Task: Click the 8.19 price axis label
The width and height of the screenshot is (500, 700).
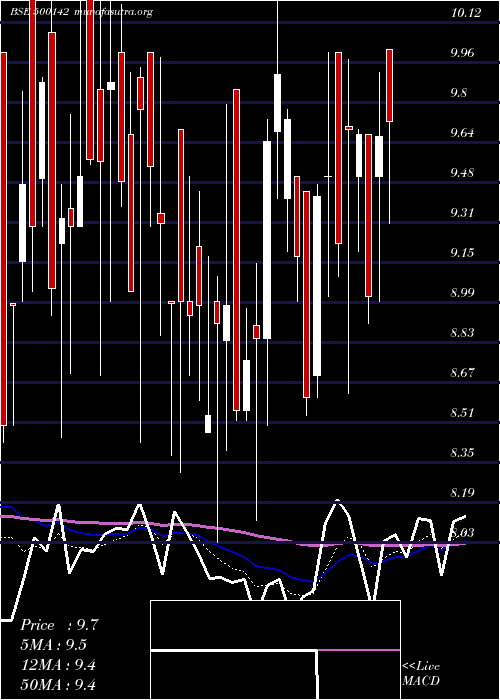Action: pyautogui.click(x=462, y=492)
